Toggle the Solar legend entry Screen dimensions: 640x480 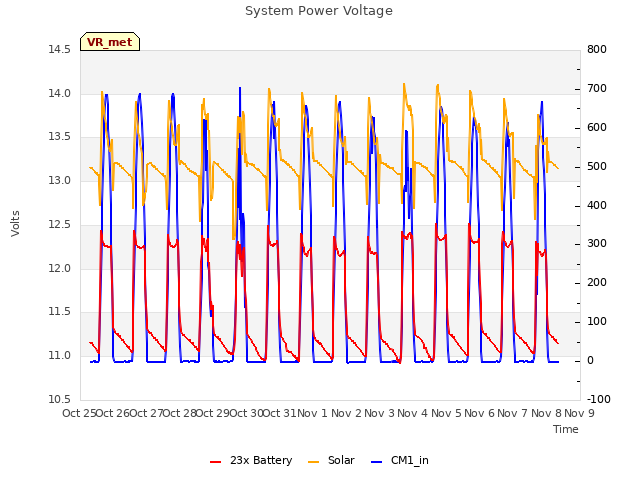click(x=331, y=460)
